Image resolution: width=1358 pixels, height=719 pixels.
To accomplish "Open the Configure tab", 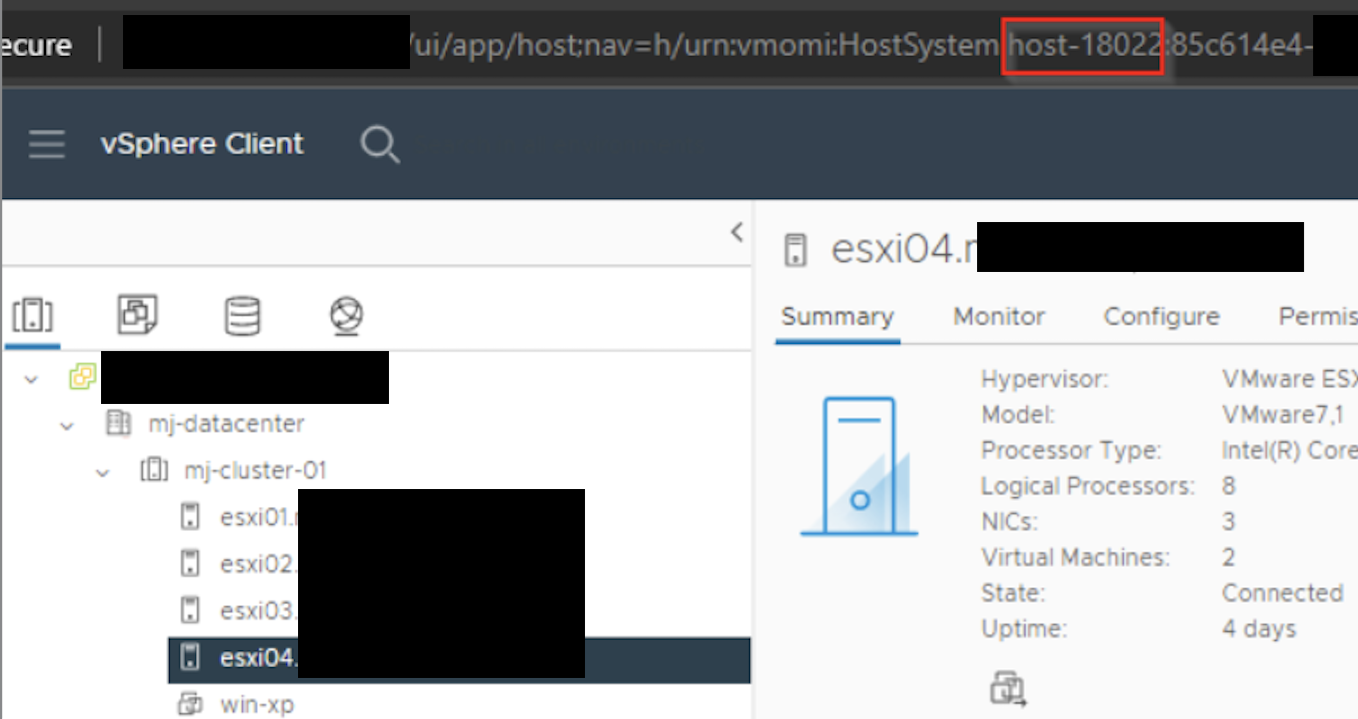I will [x=1161, y=317].
